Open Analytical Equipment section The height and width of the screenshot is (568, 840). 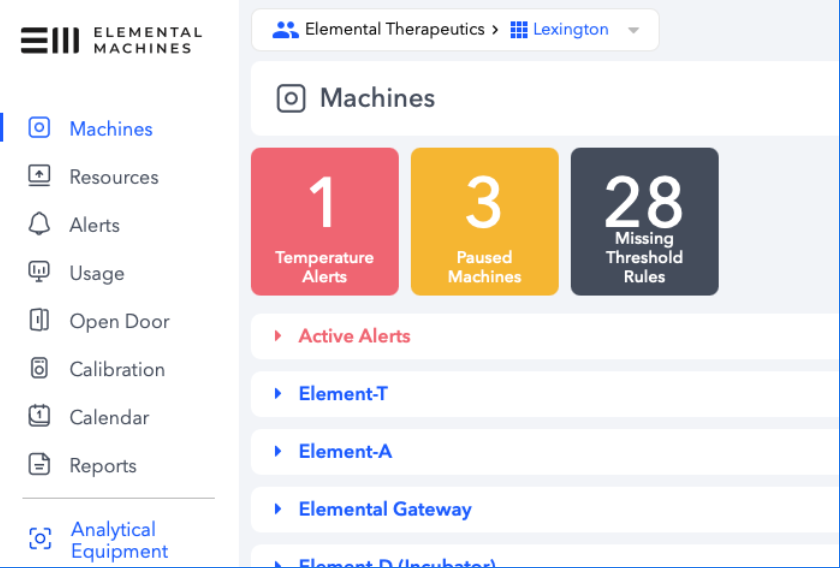coord(119,540)
